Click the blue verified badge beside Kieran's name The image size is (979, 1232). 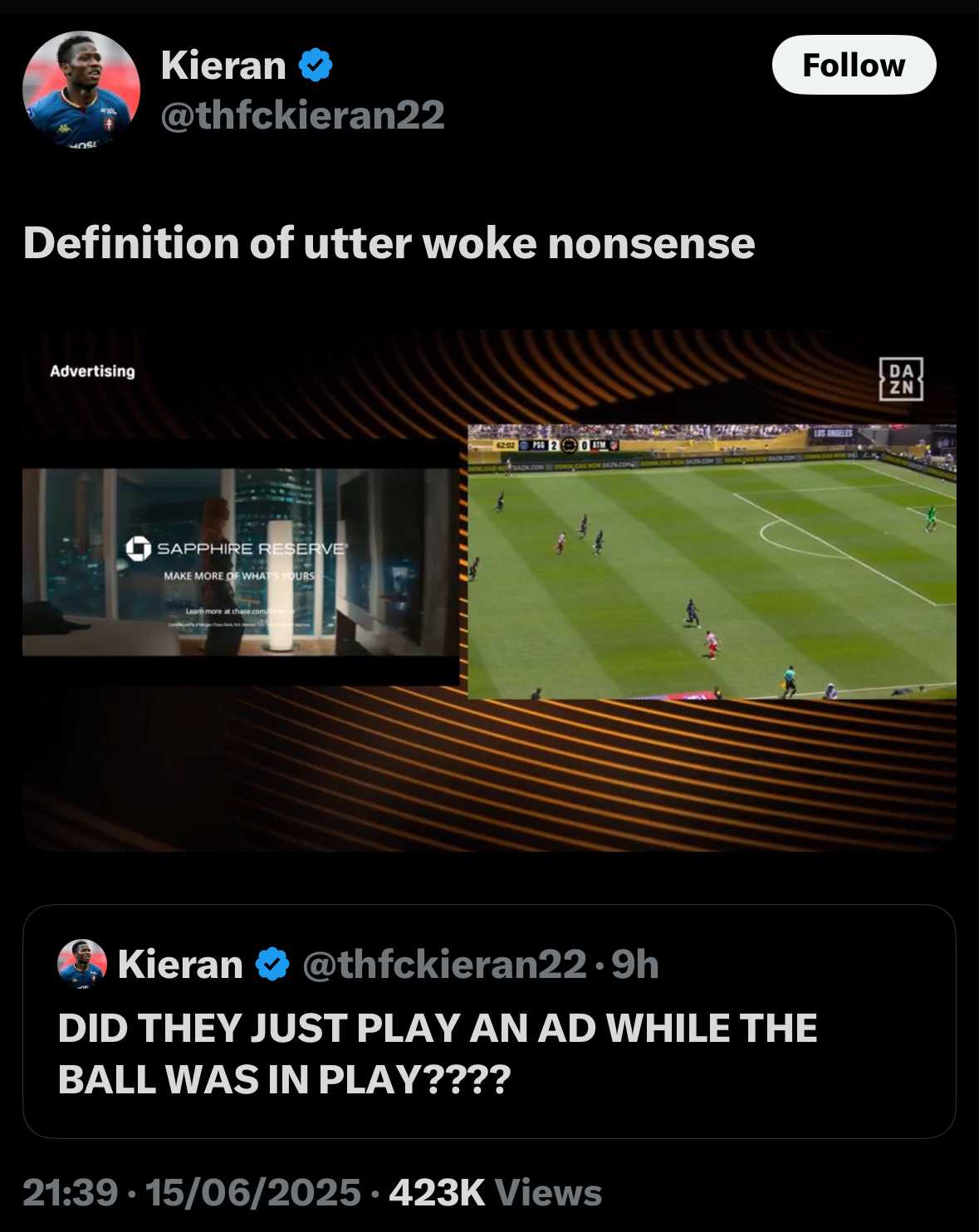point(316,65)
